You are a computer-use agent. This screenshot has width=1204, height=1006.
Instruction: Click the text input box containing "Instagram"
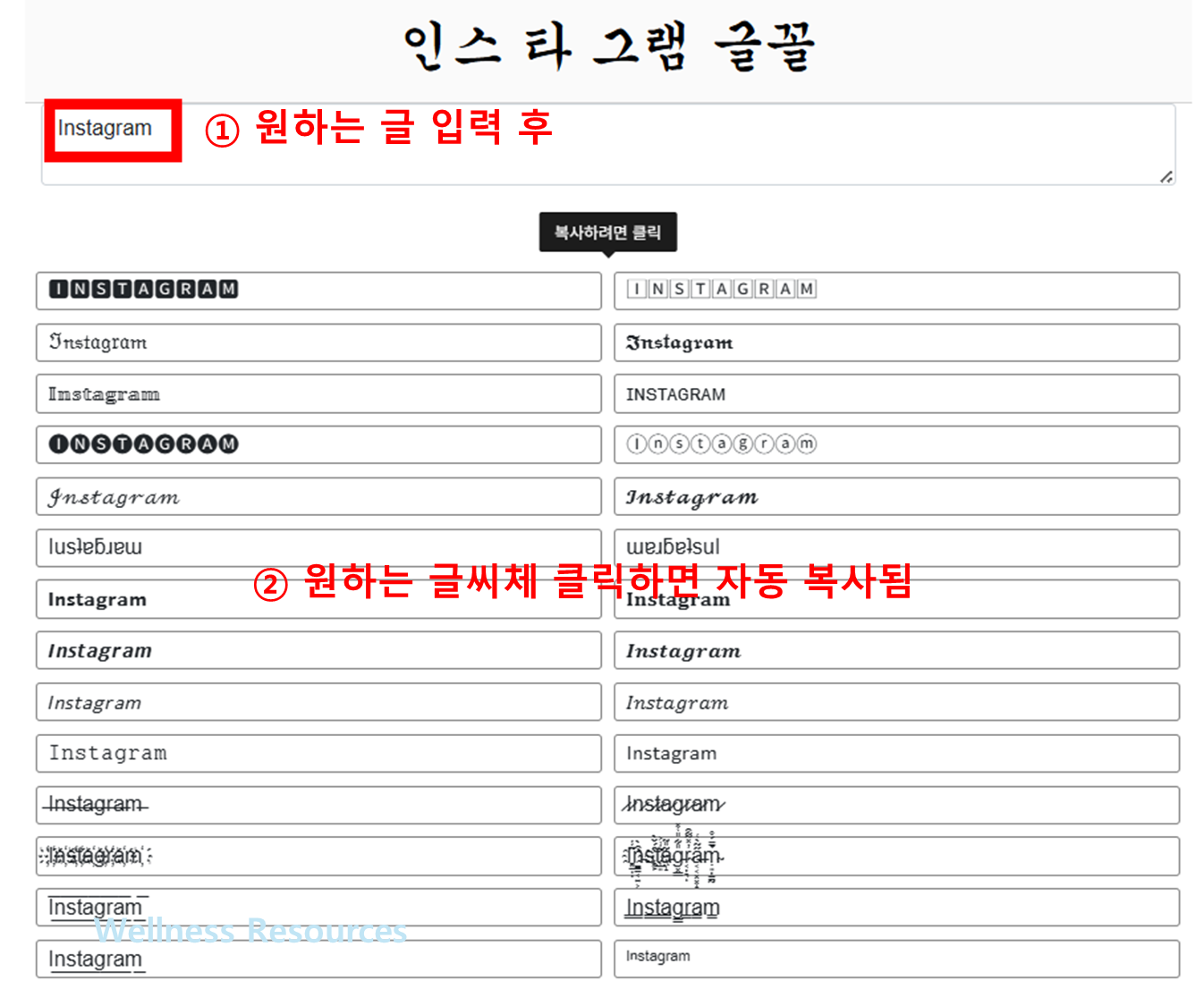pos(608,144)
